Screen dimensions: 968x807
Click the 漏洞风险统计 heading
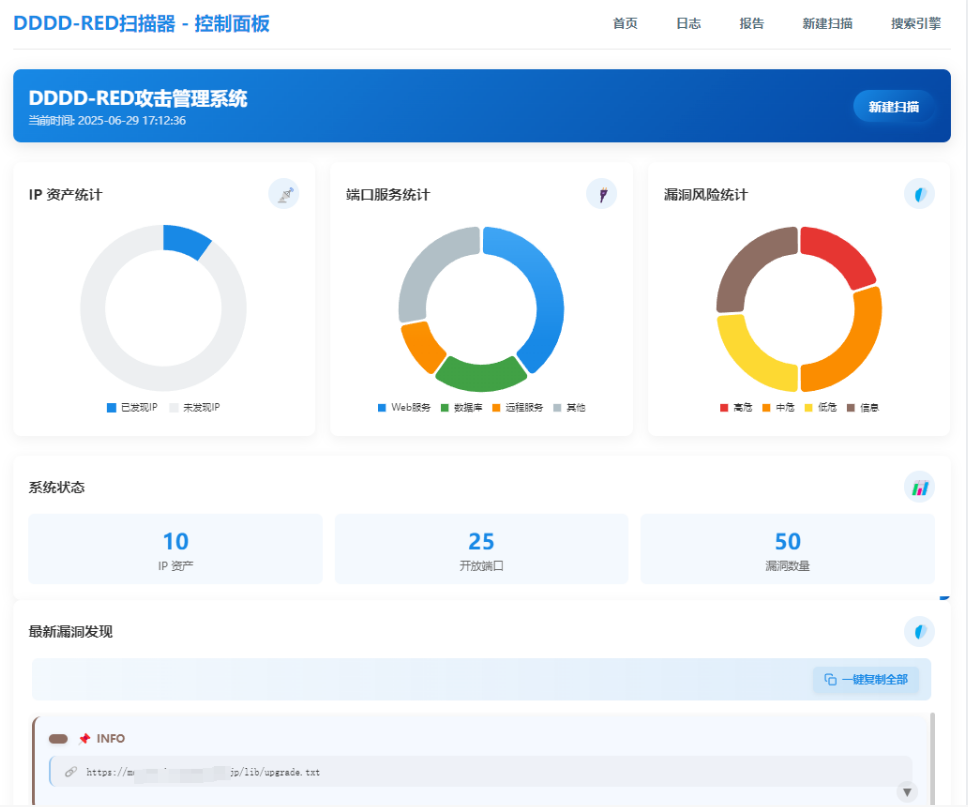706,194
